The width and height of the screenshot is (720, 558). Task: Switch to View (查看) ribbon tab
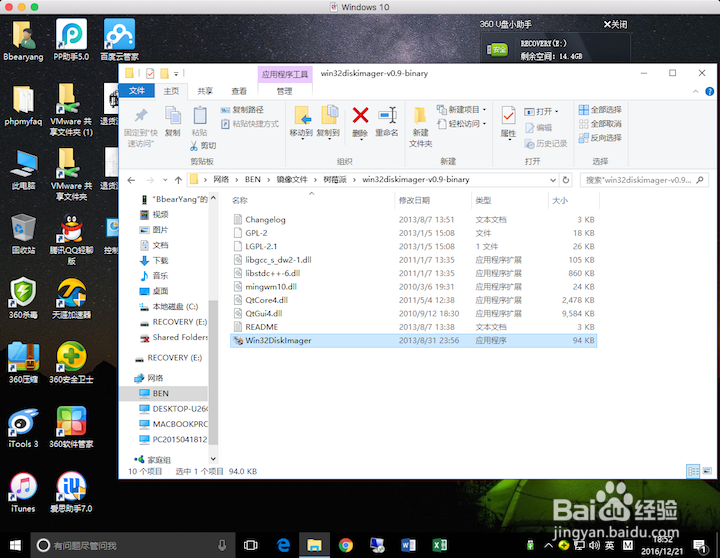click(239, 91)
